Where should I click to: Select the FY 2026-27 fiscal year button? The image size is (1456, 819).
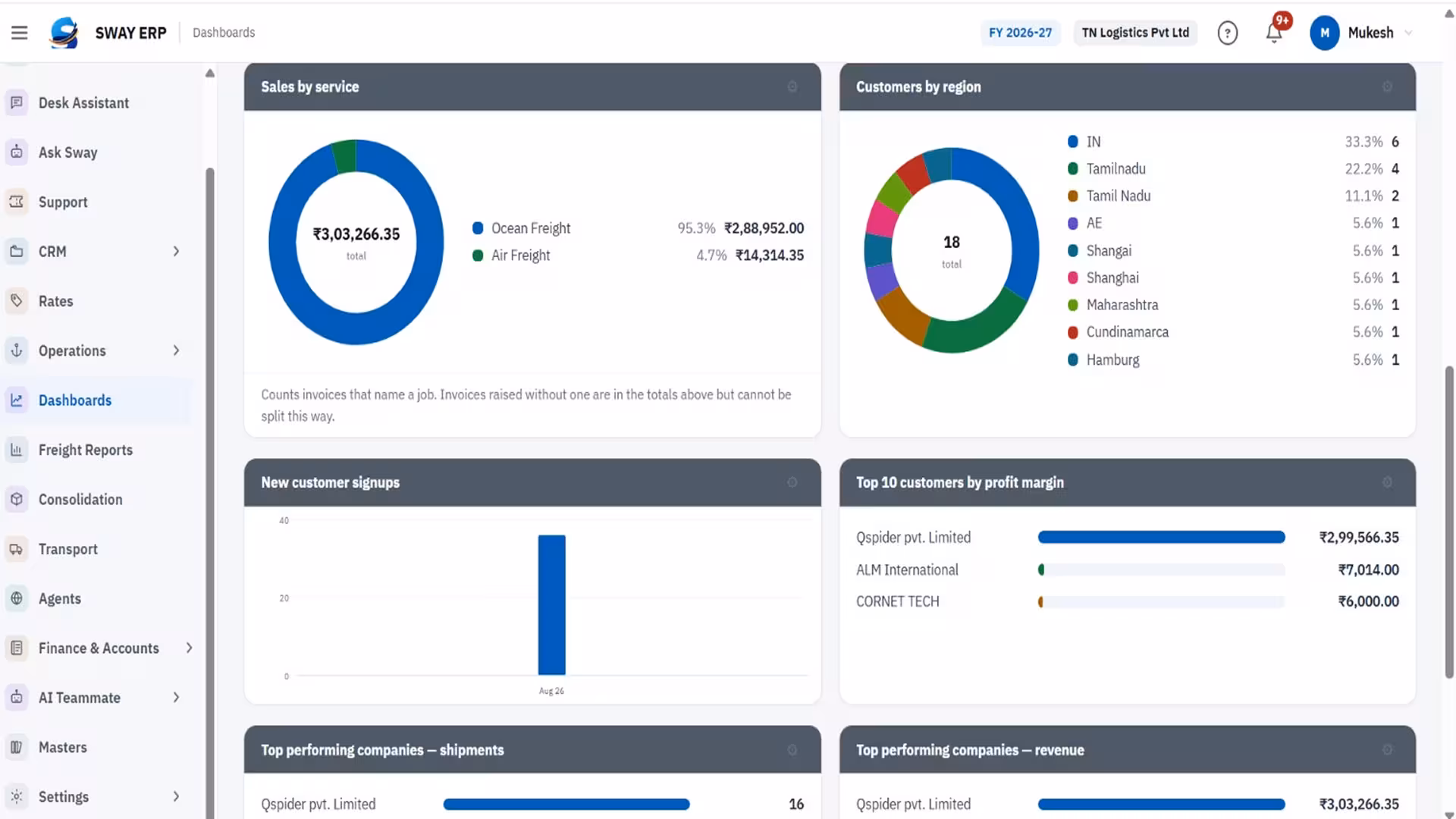coord(1020,33)
